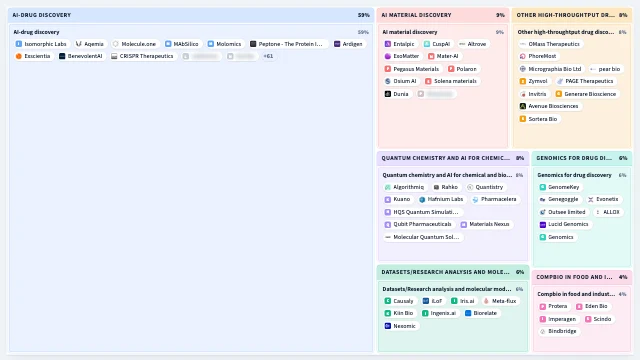Click the Causaly logo icon
The width and height of the screenshot is (640, 360).
click(388, 301)
